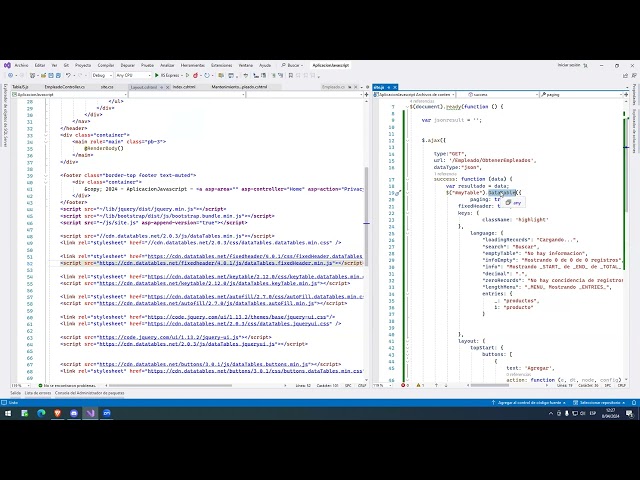Switch to Mantenimiento...pleado.cshtml tab
The image size is (640, 480).
pos(239,87)
